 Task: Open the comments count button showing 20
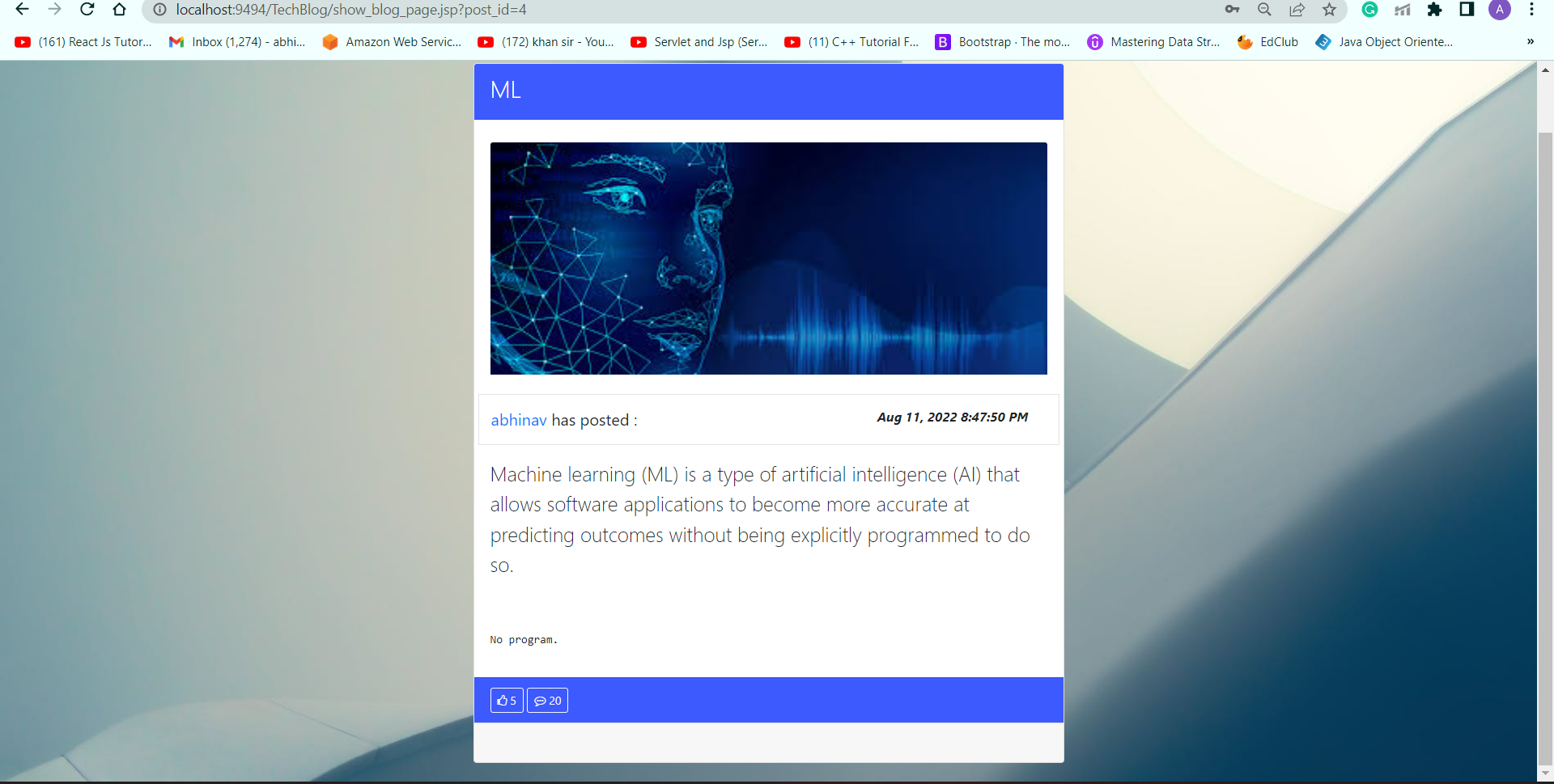(x=547, y=700)
